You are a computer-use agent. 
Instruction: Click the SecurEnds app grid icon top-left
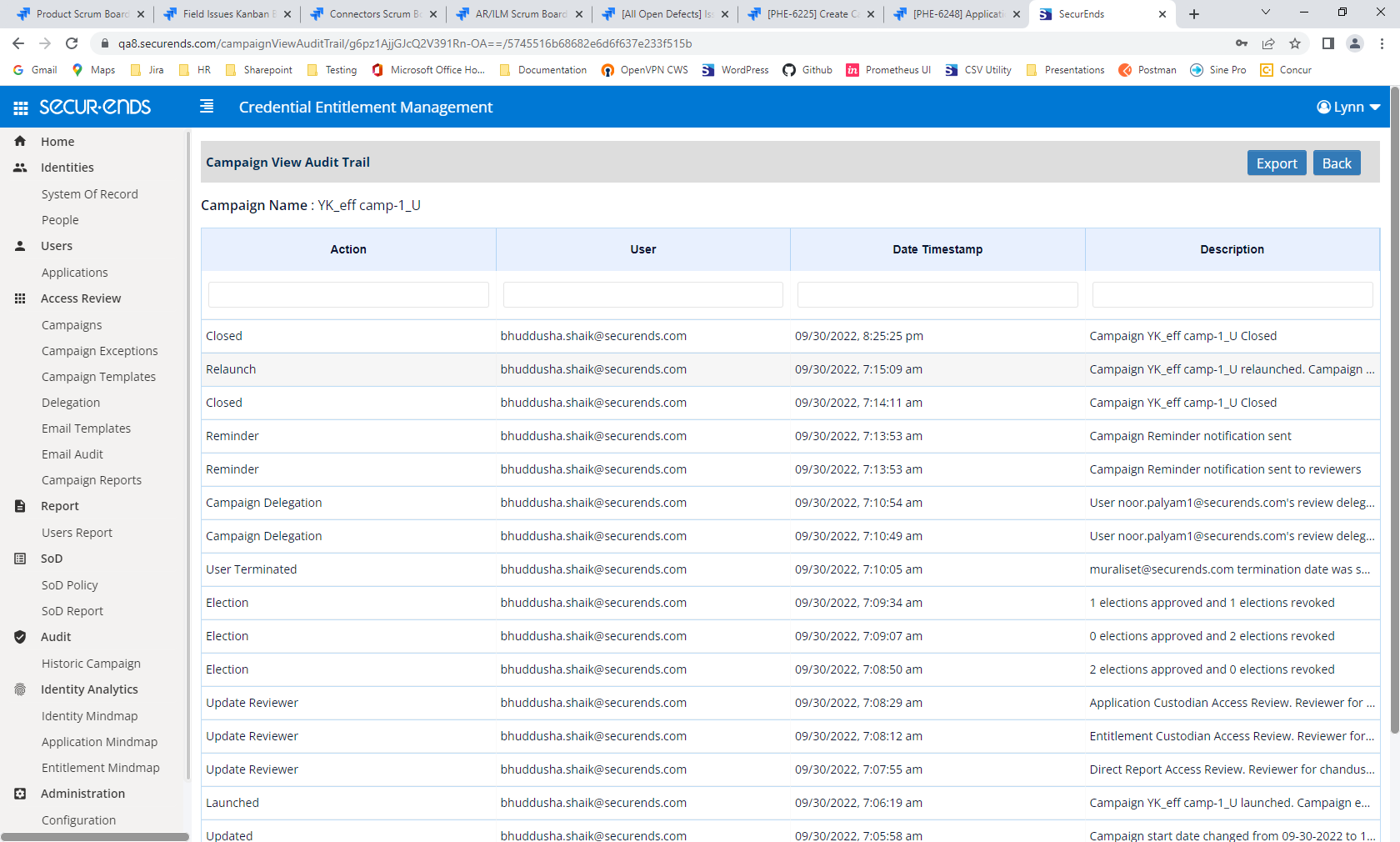[19, 107]
